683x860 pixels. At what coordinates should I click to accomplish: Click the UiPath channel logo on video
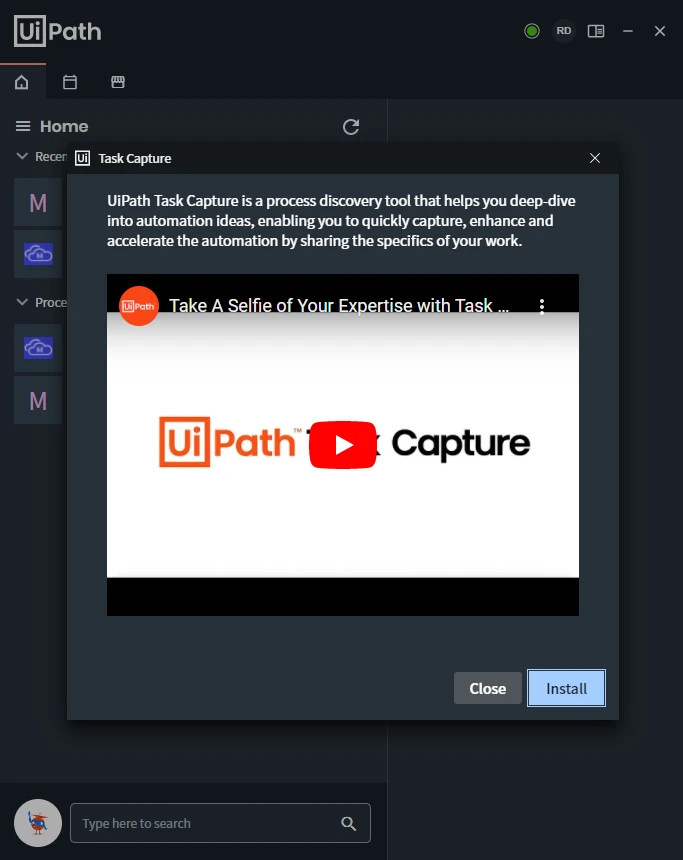tap(139, 306)
